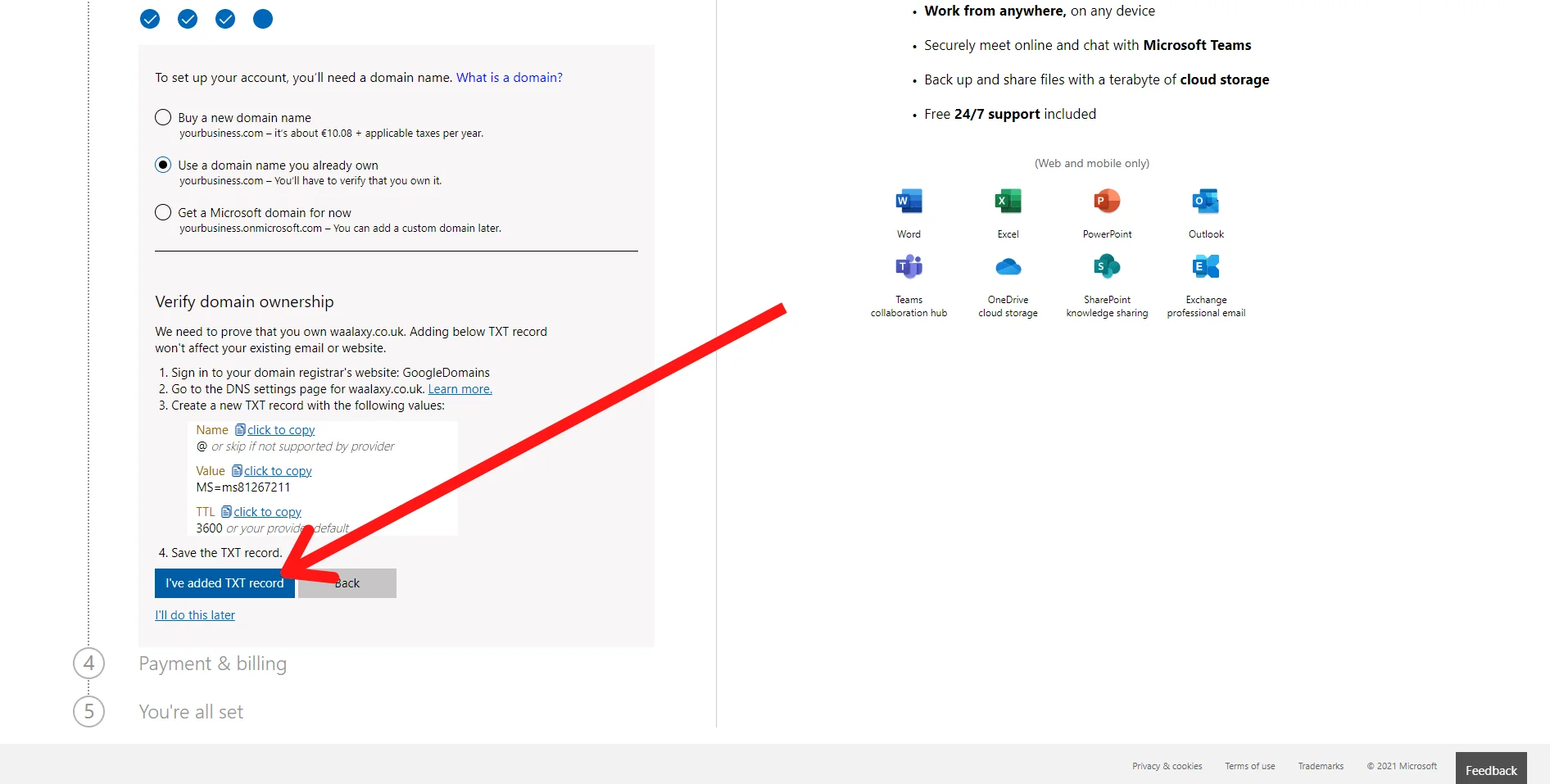Open the Learn more link
1550x784 pixels.
pyautogui.click(x=460, y=389)
